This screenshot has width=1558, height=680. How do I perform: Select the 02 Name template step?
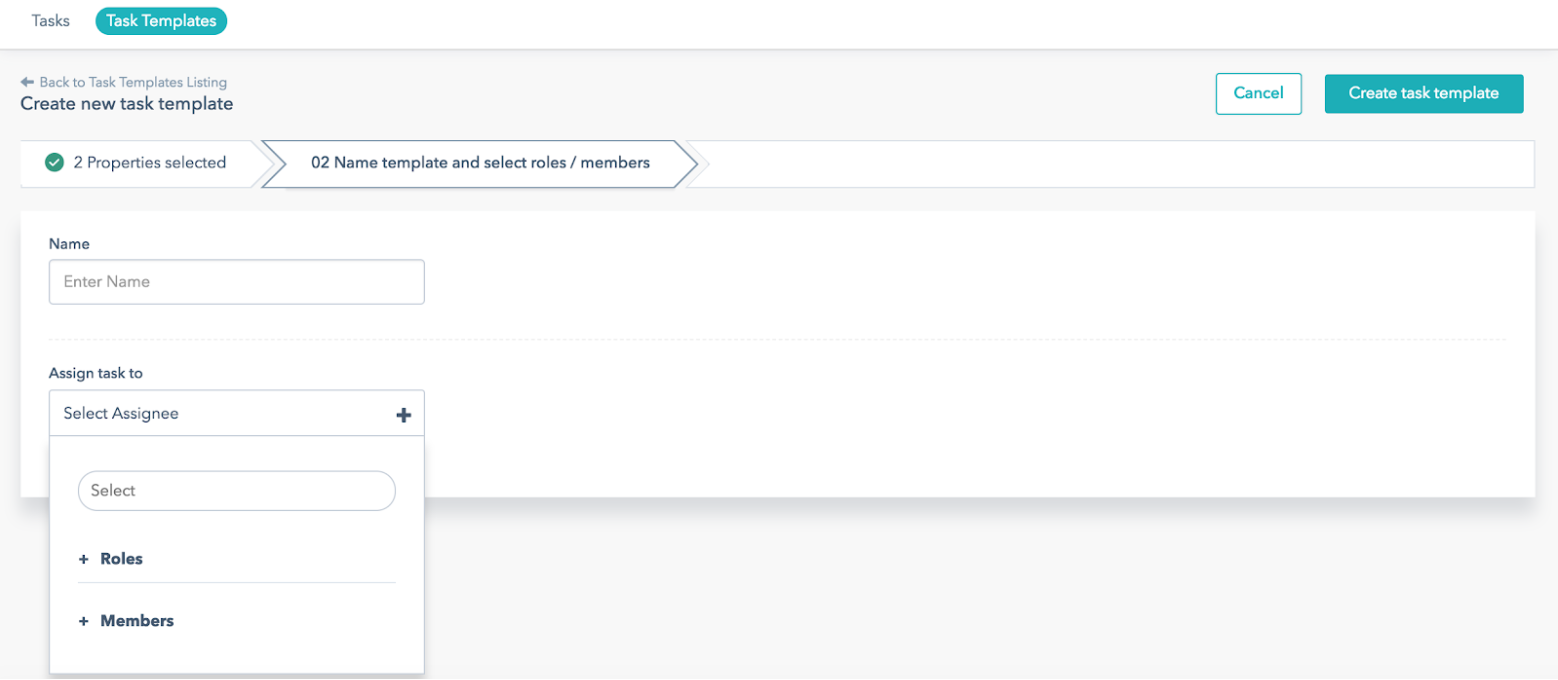(x=480, y=163)
